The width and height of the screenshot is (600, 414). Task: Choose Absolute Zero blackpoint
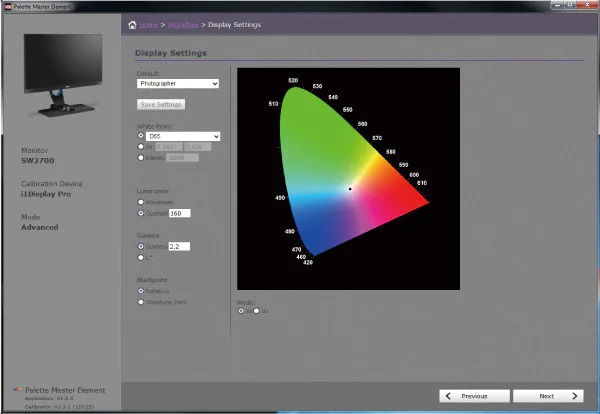click(x=140, y=301)
